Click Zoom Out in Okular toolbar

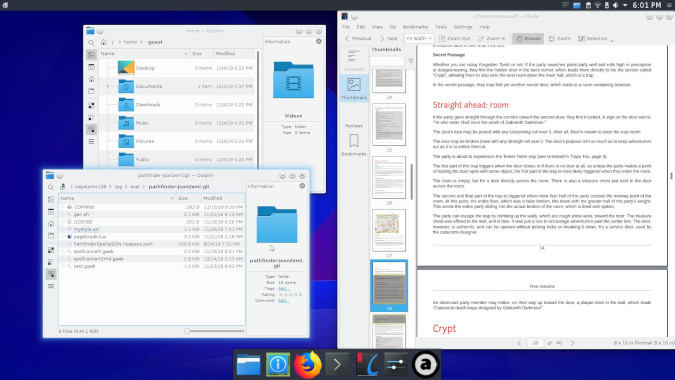(x=455, y=38)
